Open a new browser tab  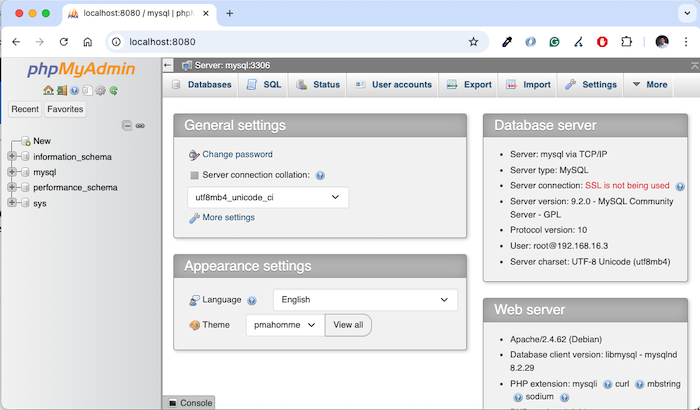[229, 13]
